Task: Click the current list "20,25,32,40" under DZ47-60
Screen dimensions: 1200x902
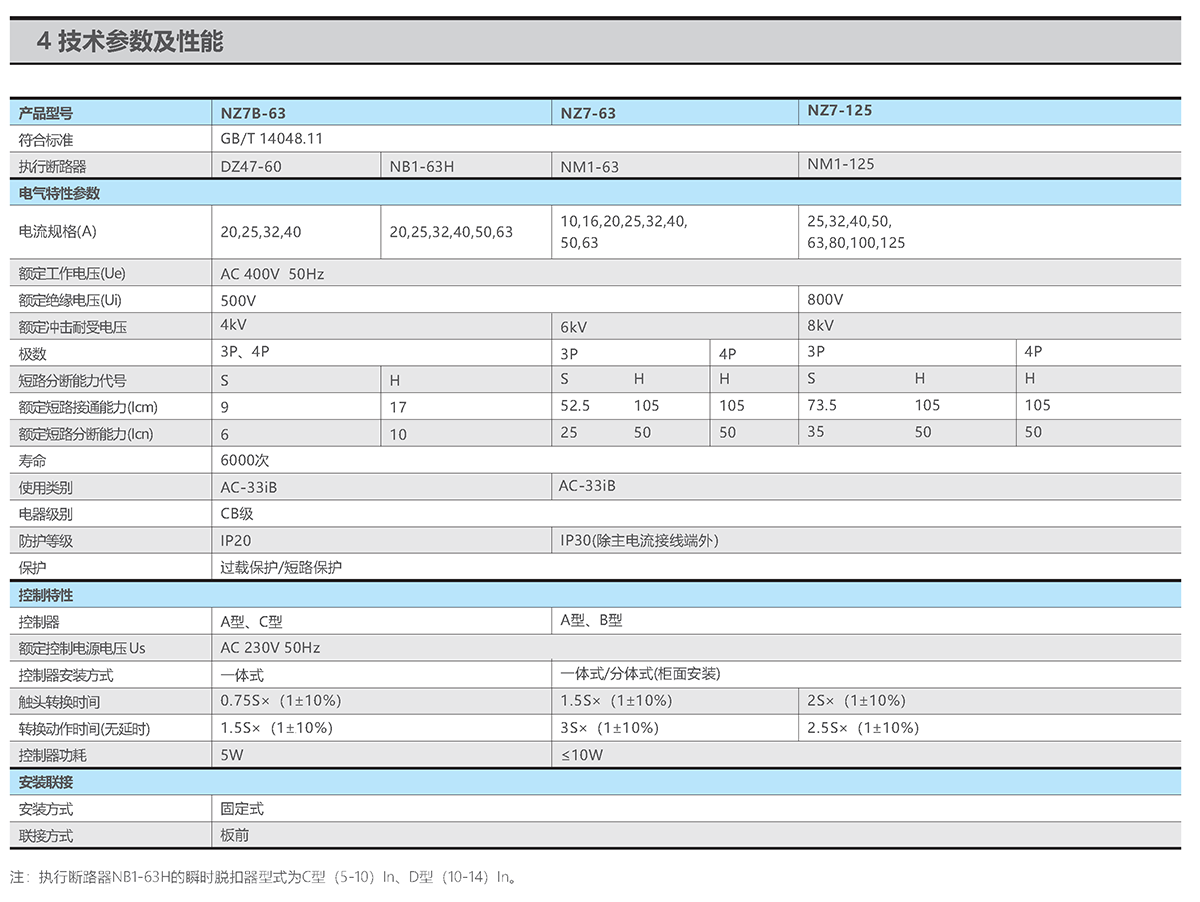Action: (261, 232)
